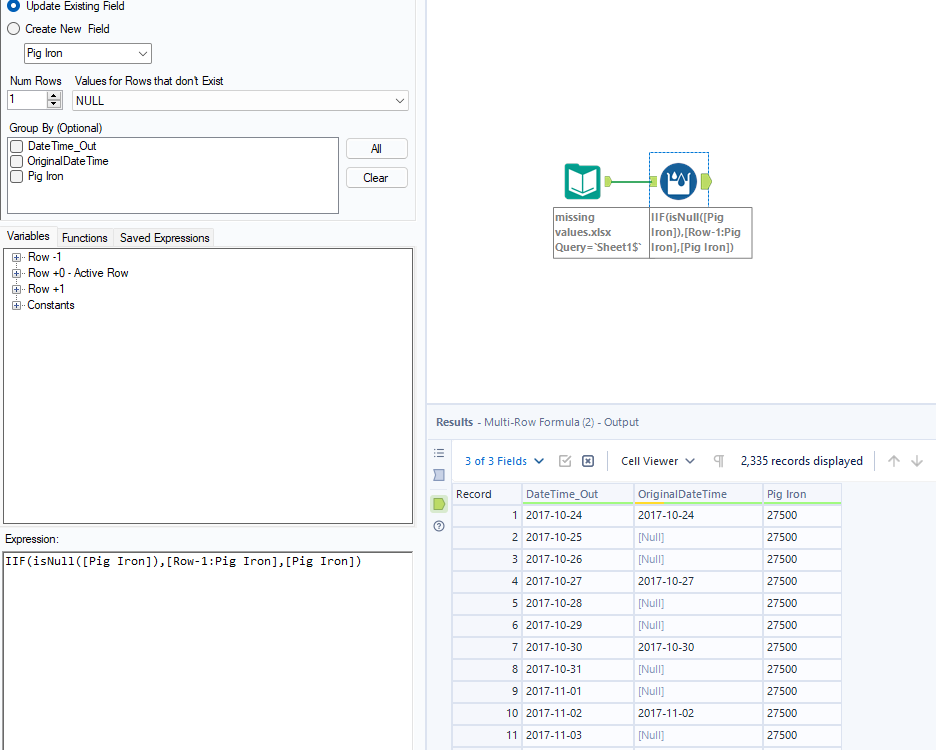Show the green output anchor data view

tap(438, 503)
